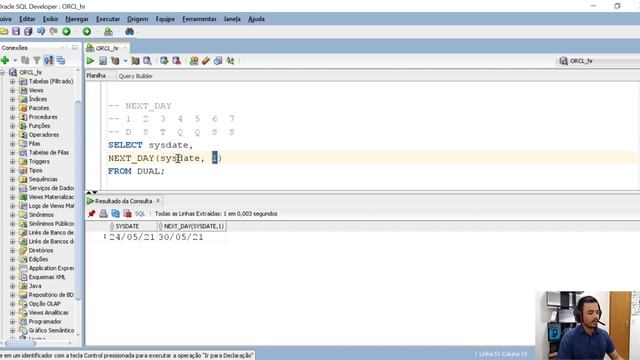
Task: Click the red delete row icon
Action: tap(127, 213)
